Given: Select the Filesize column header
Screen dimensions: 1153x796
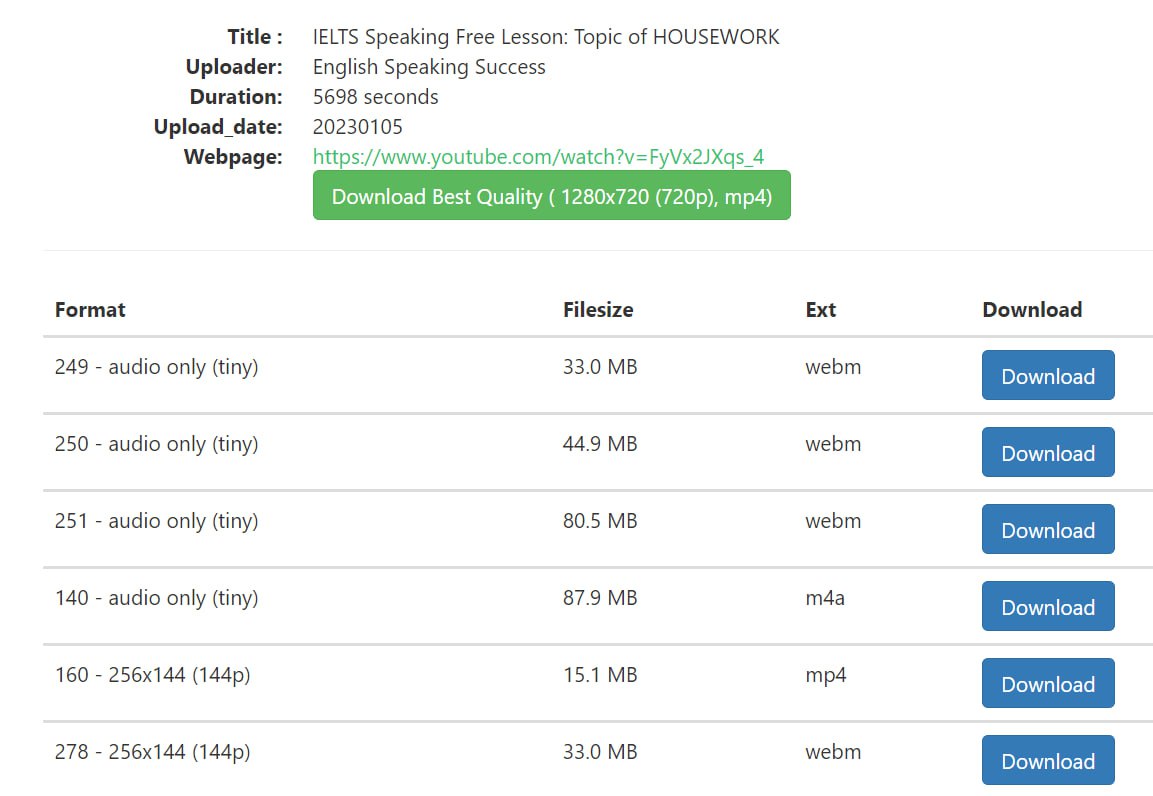Looking at the screenshot, I should [598, 309].
